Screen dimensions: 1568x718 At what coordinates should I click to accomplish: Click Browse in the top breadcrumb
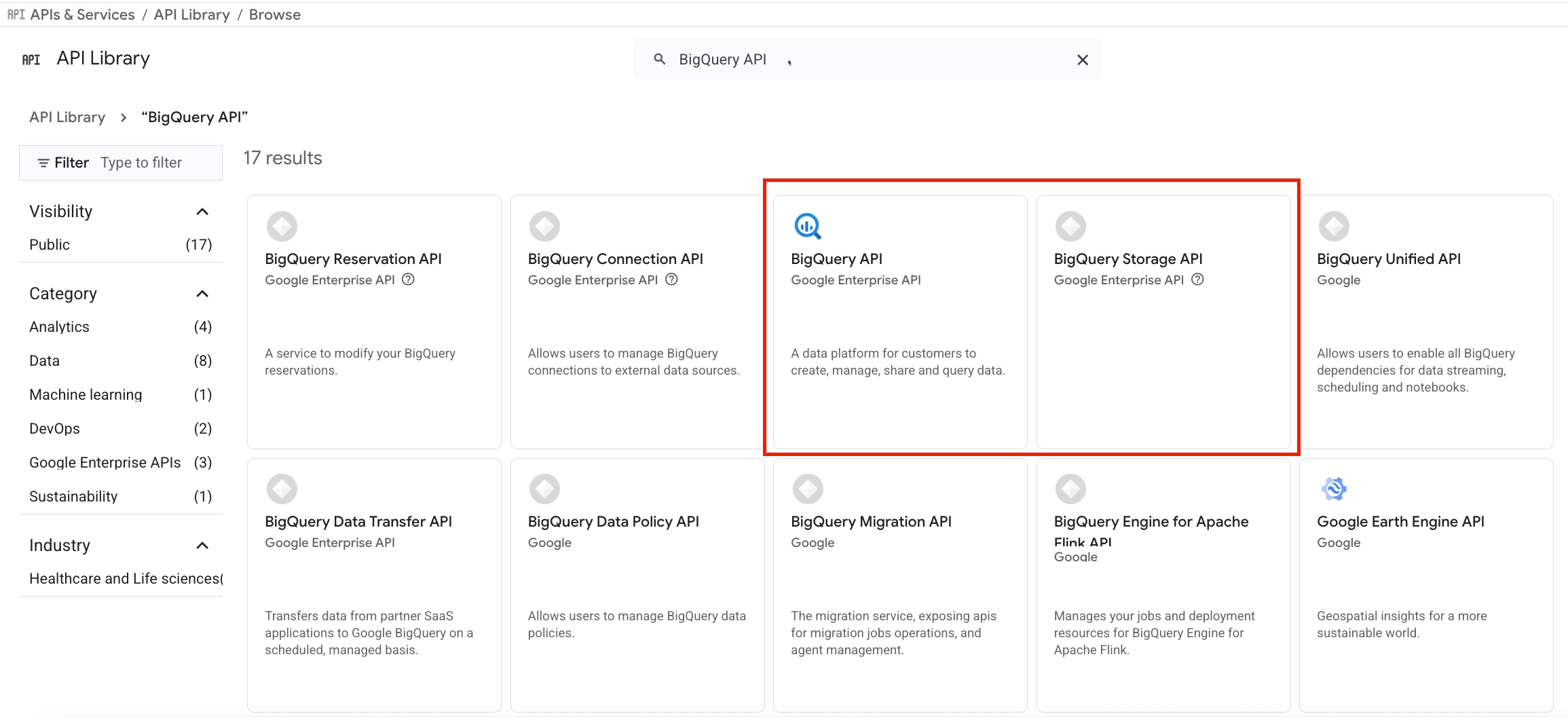click(274, 14)
